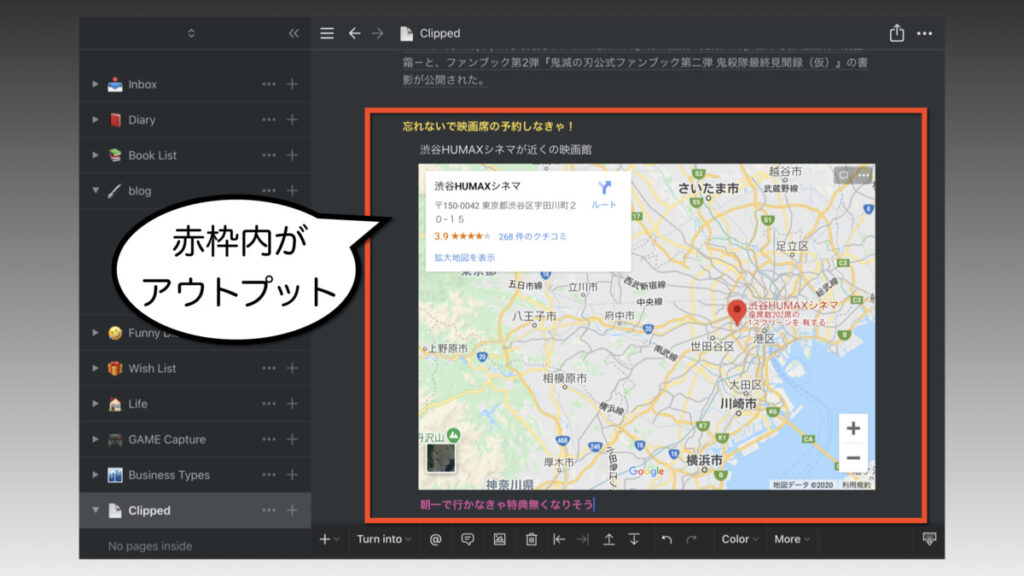
Task: Add a page inside Diary
Action: point(293,120)
